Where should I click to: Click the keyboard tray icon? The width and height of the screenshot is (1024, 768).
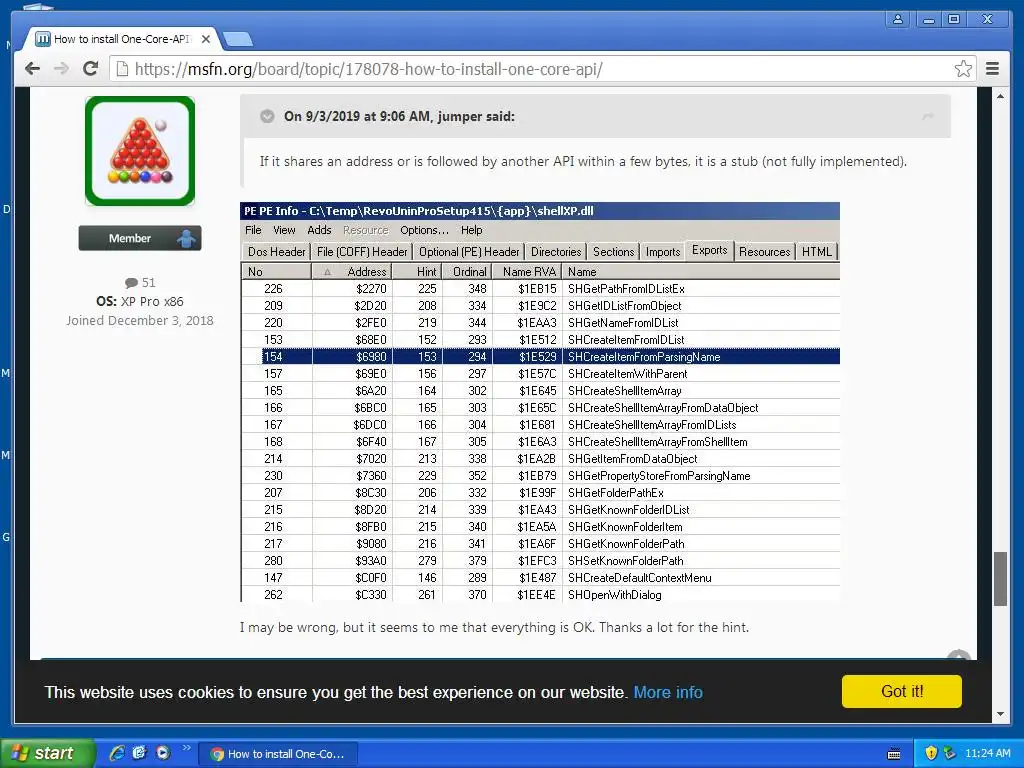click(893, 754)
